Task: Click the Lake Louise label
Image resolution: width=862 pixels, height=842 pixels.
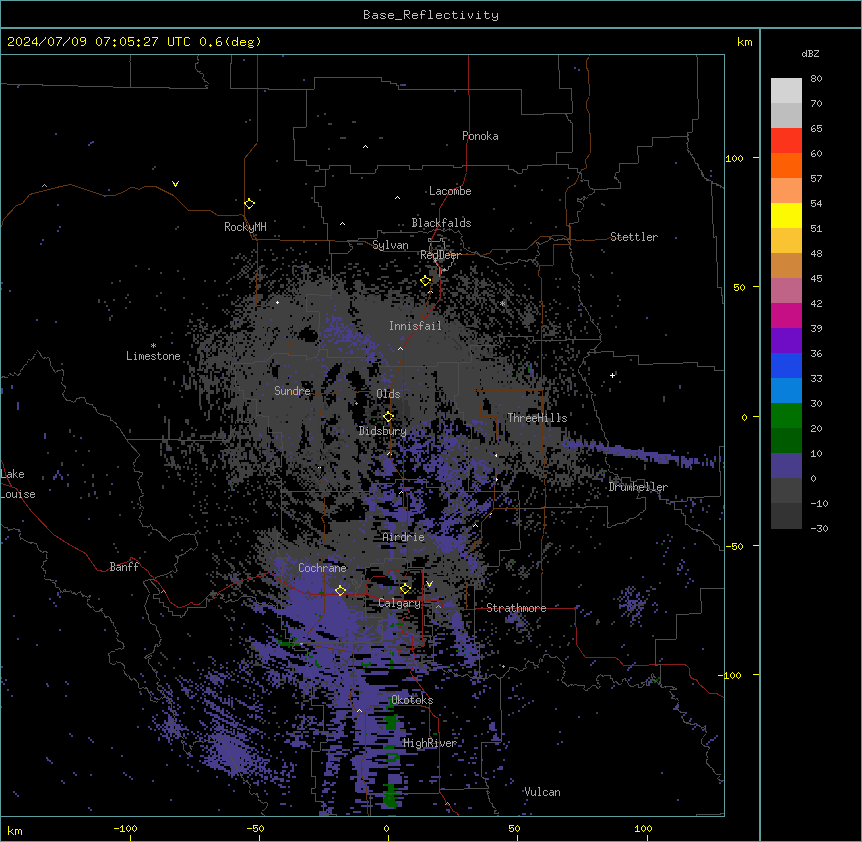Action: [x=18, y=484]
